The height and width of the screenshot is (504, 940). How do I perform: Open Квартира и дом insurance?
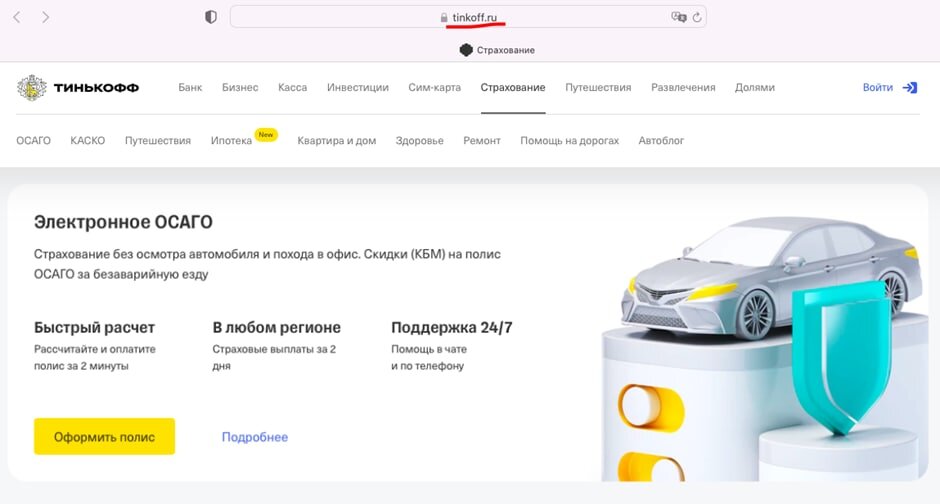337,141
